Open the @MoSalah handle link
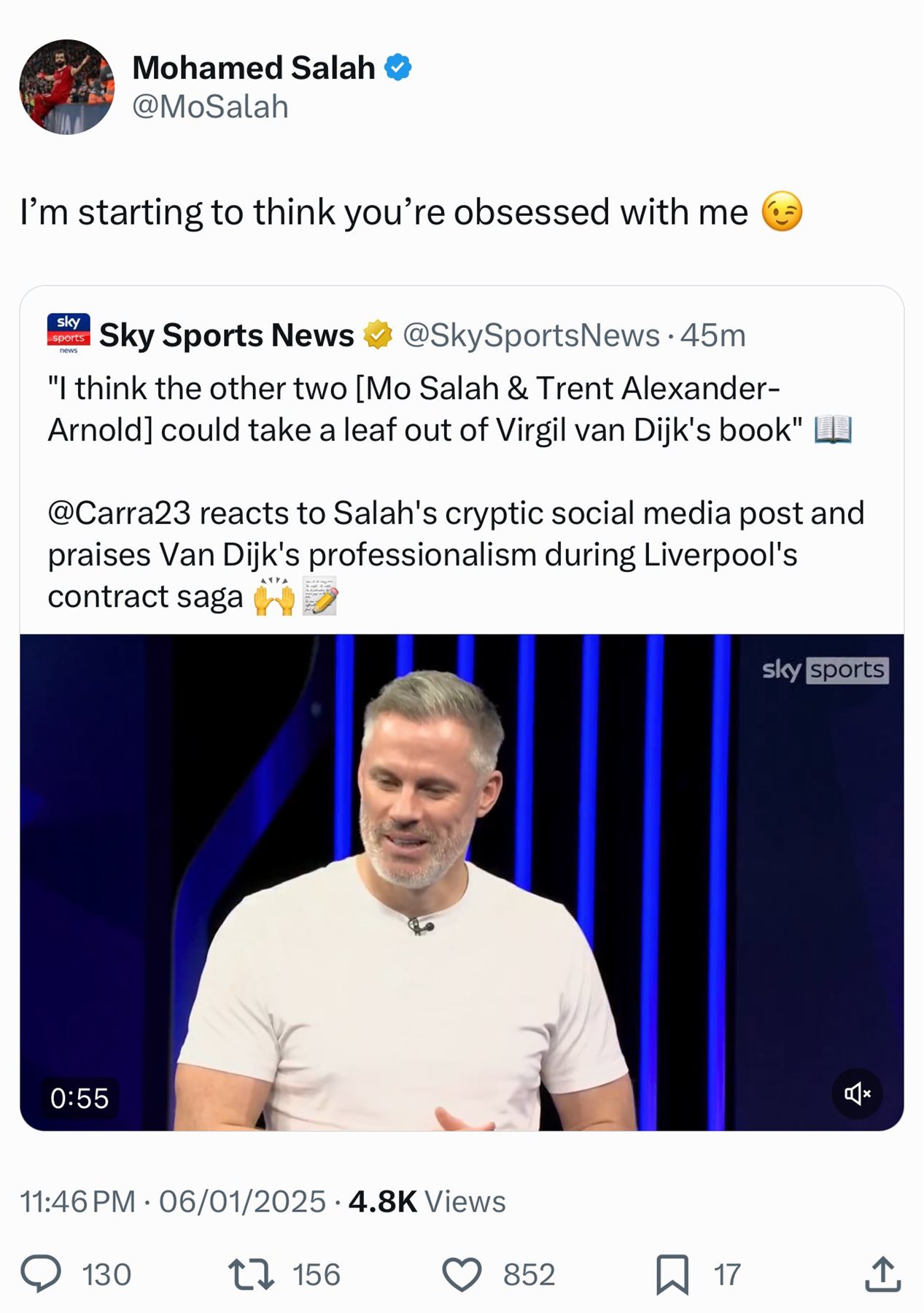The height and width of the screenshot is (1313, 924). (210, 107)
